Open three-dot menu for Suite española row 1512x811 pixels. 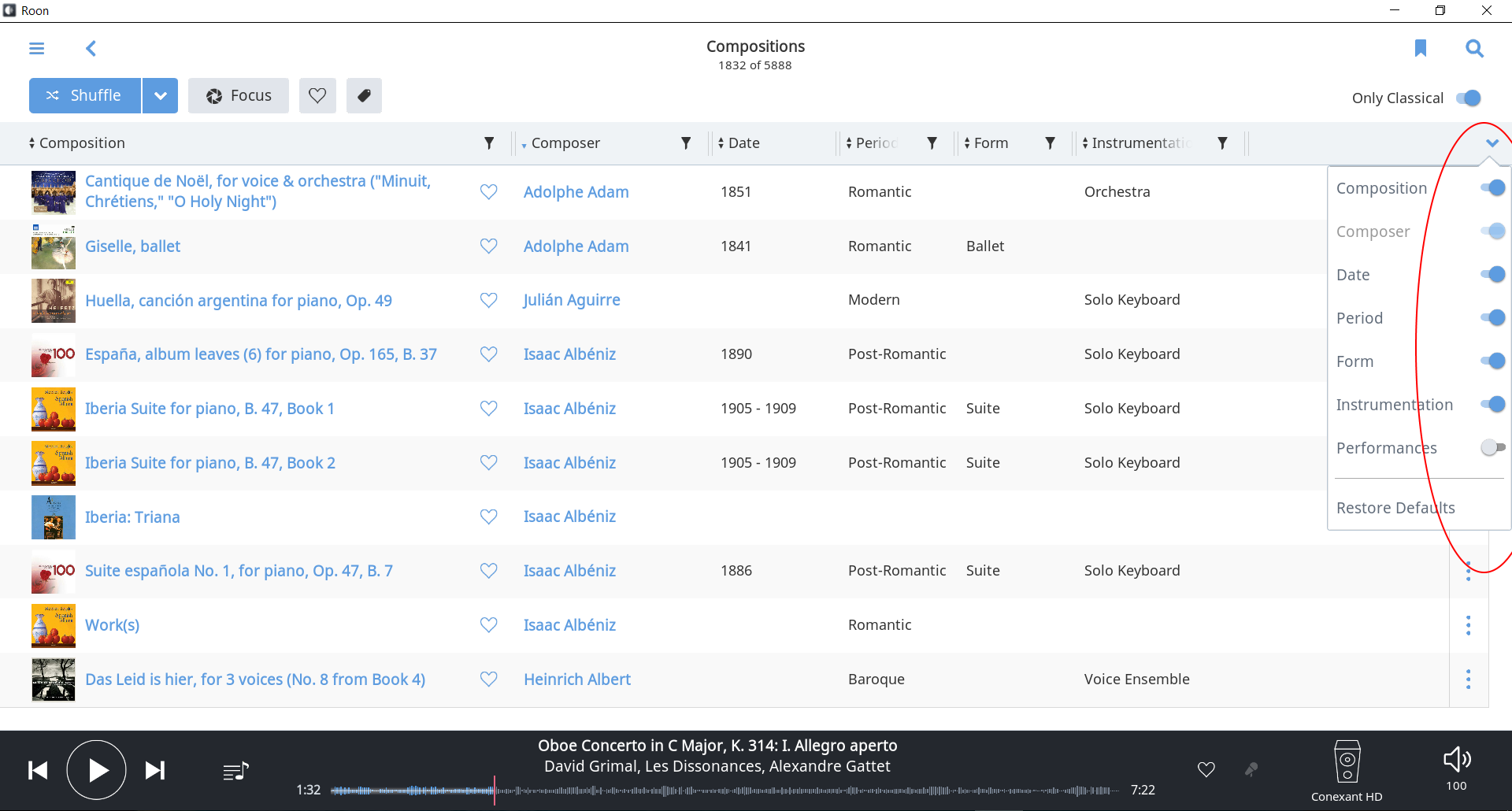tap(1468, 571)
